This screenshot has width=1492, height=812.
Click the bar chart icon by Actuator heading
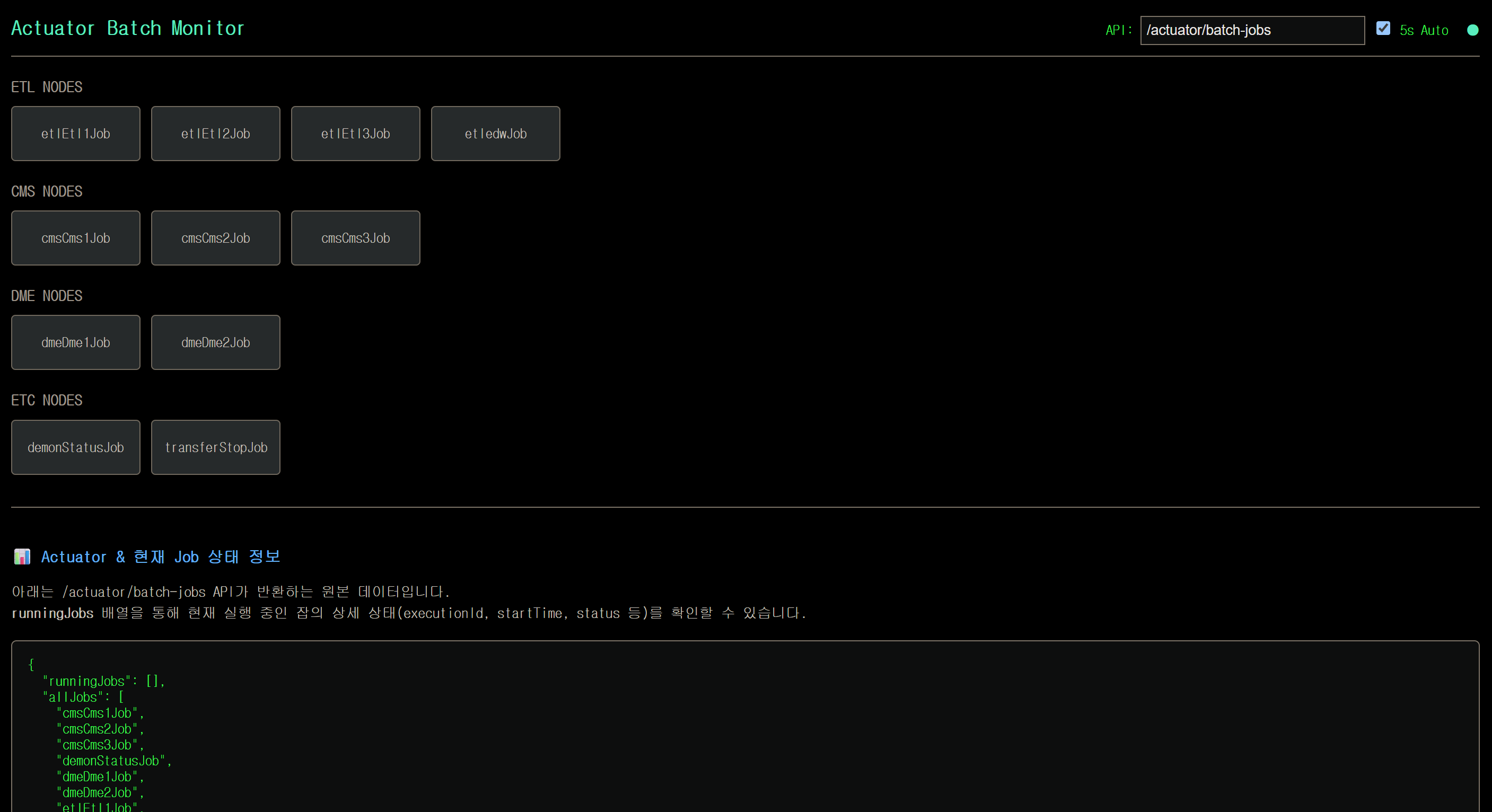(22, 557)
